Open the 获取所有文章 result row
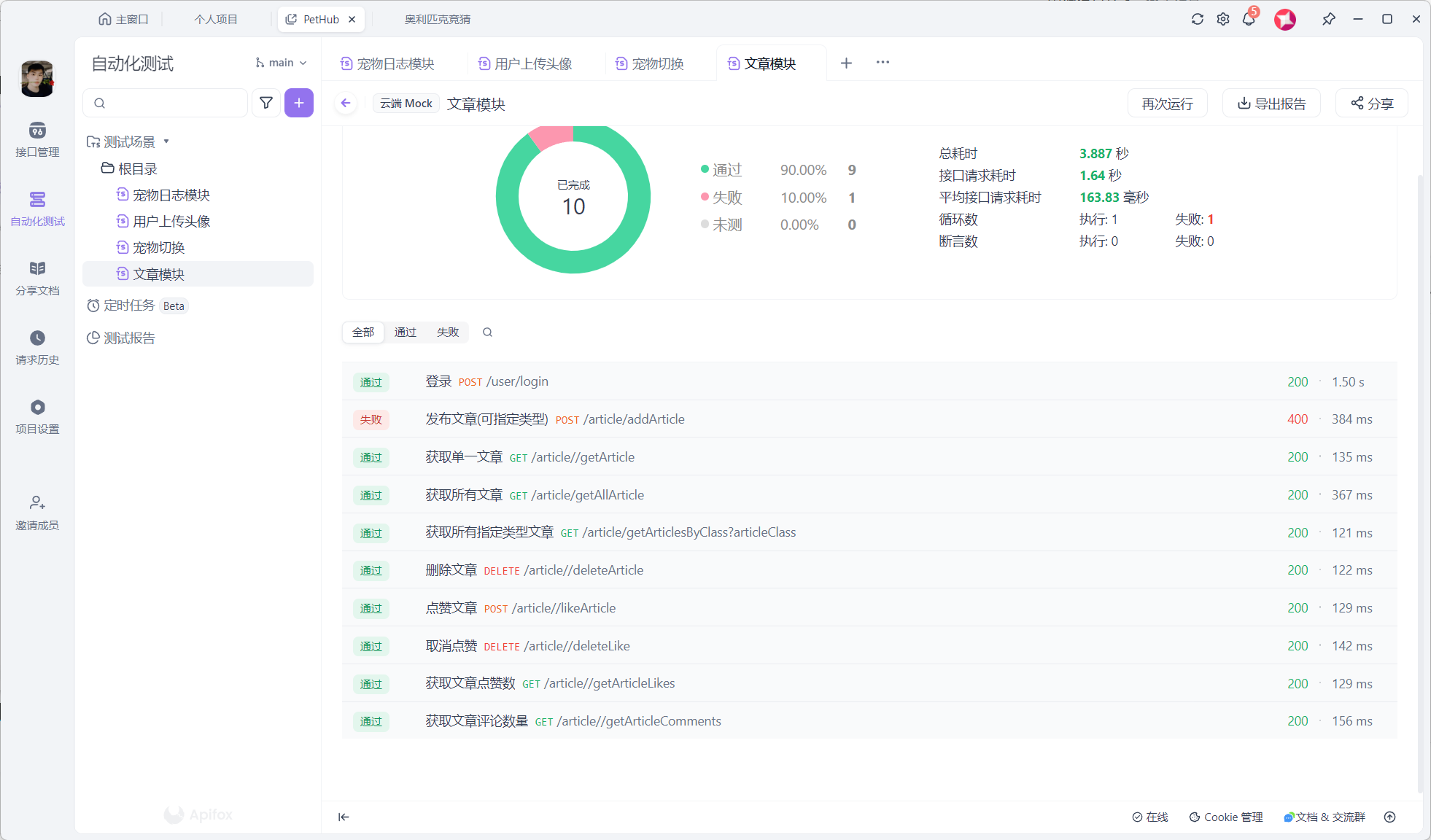The height and width of the screenshot is (840, 1431). (869, 495)
